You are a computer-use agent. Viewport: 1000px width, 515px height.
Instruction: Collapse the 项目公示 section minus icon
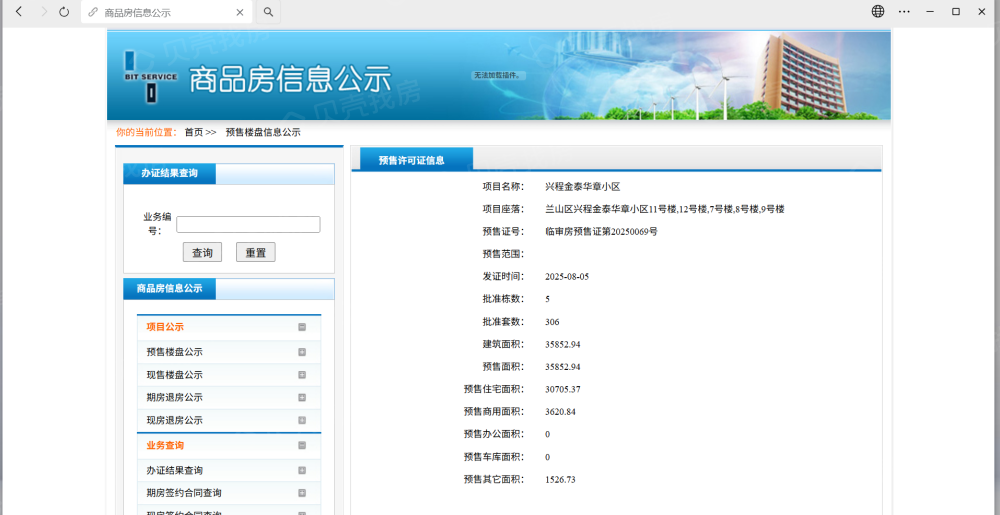click(302, 327)
